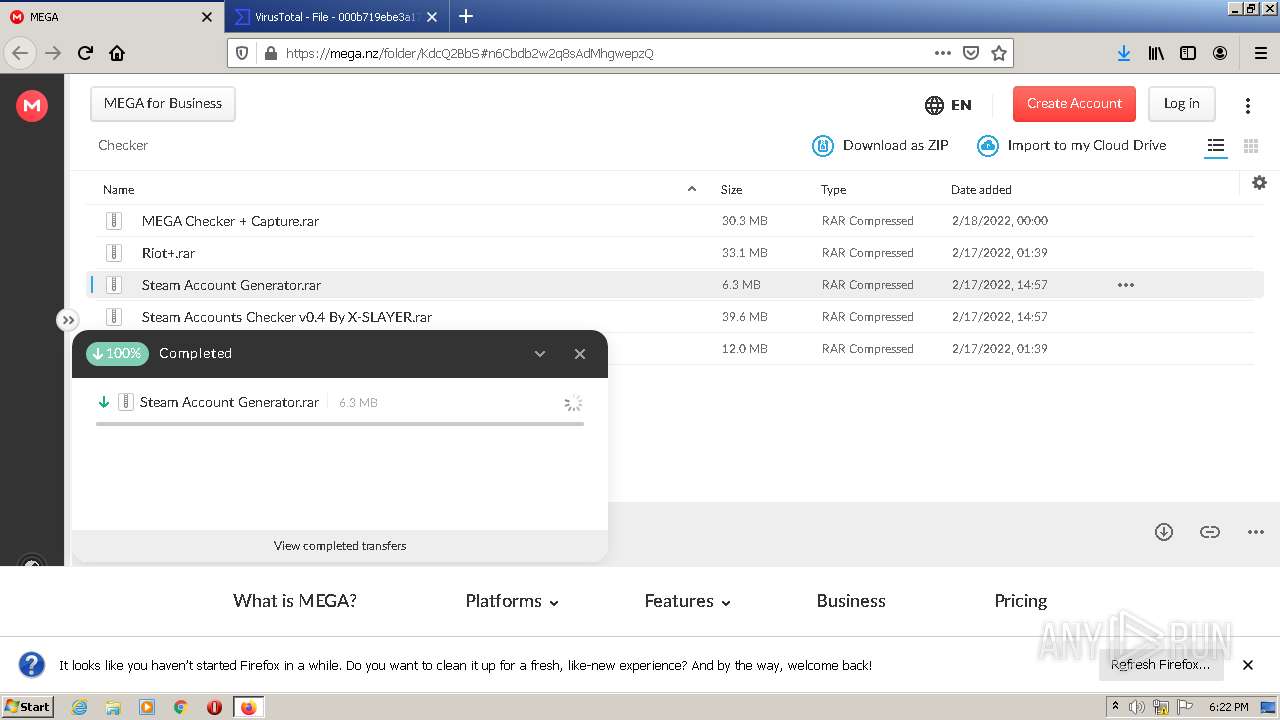Screen dimensions: 1280x720
Task: Go to Firefox home page
Action: tap(117, 53)
